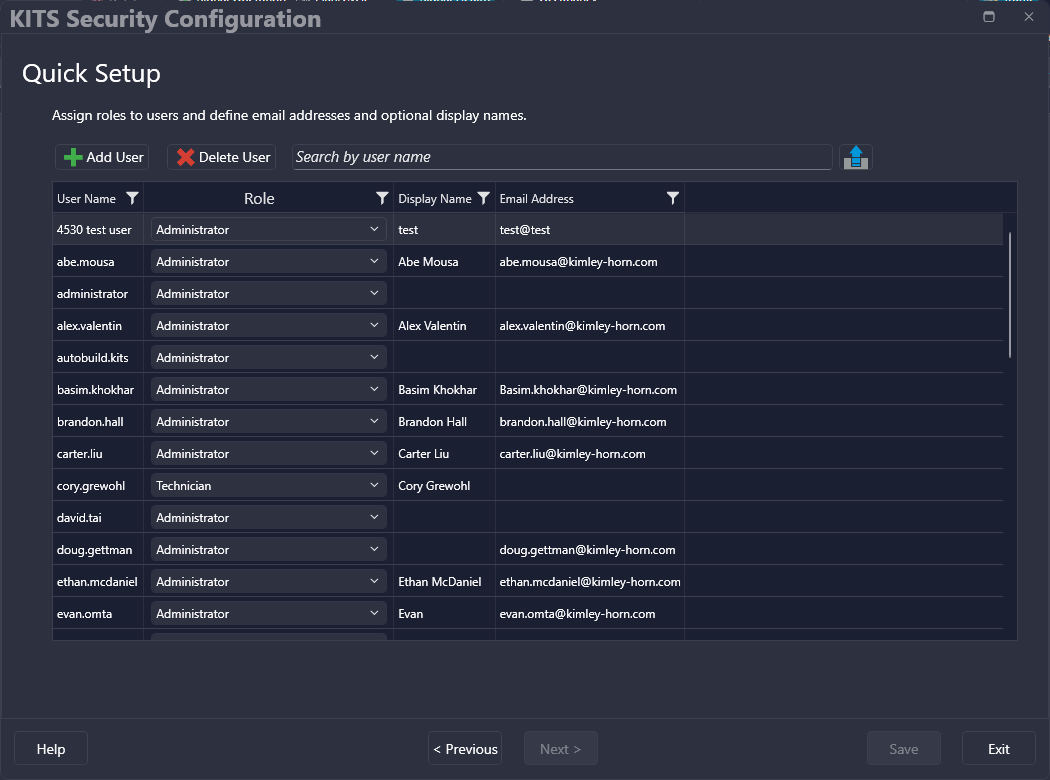Viewport: 1050px width, 780px height.
Task: Click the Search by user name field
Action: click(x=562, y=157)
